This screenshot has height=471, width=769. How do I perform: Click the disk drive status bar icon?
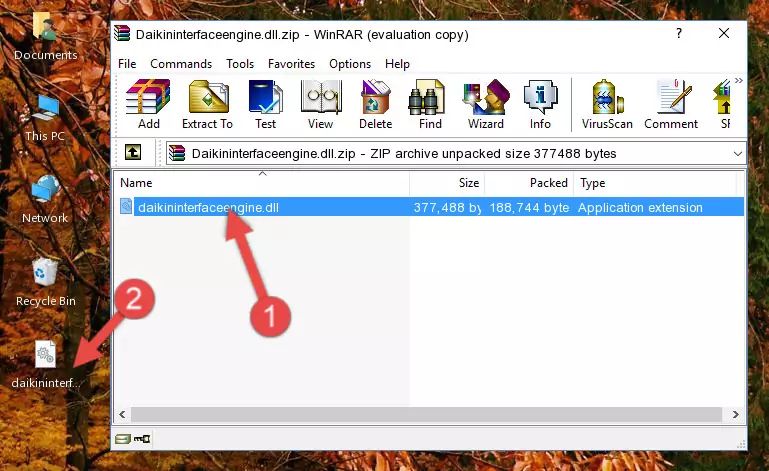(x=123, y=439)
